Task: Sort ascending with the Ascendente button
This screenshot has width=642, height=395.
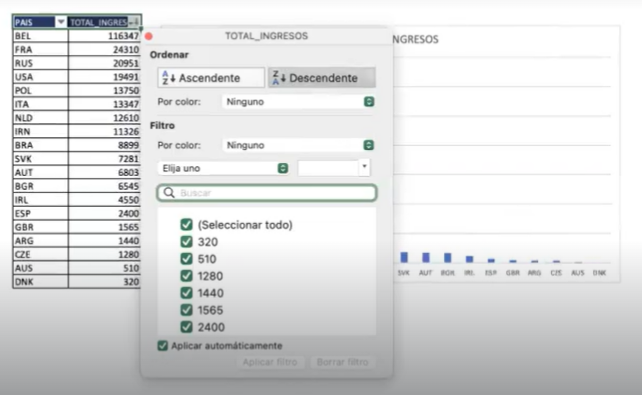Action: click(211, 78)
